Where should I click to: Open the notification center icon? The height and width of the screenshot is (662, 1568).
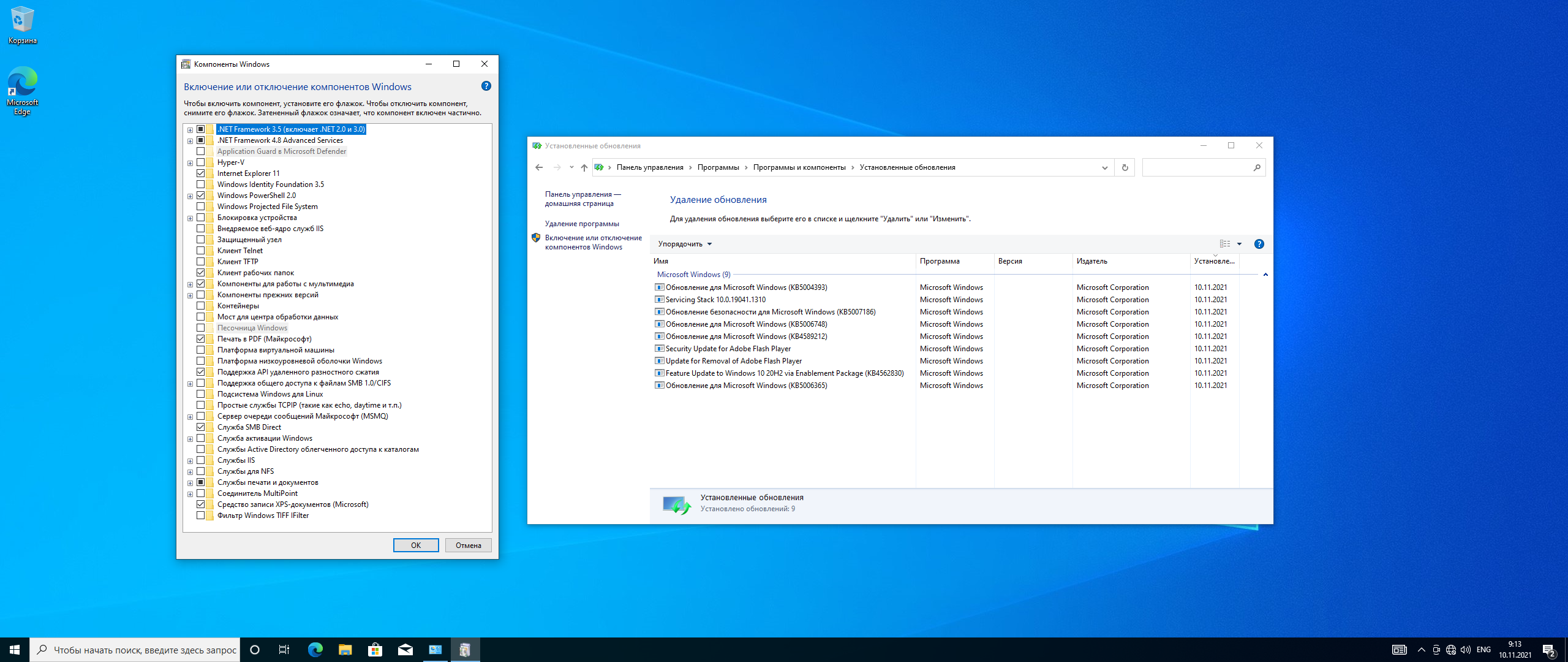click(x=1549, y=650)
